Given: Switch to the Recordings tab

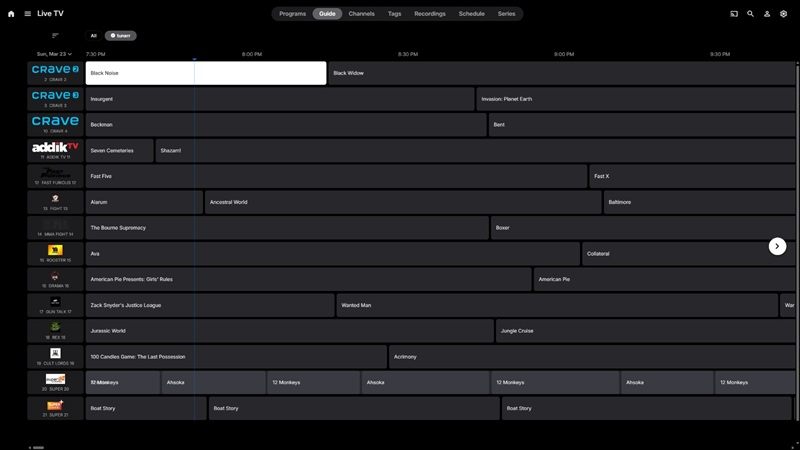Looking at the screenshot, I should point(430,14).
